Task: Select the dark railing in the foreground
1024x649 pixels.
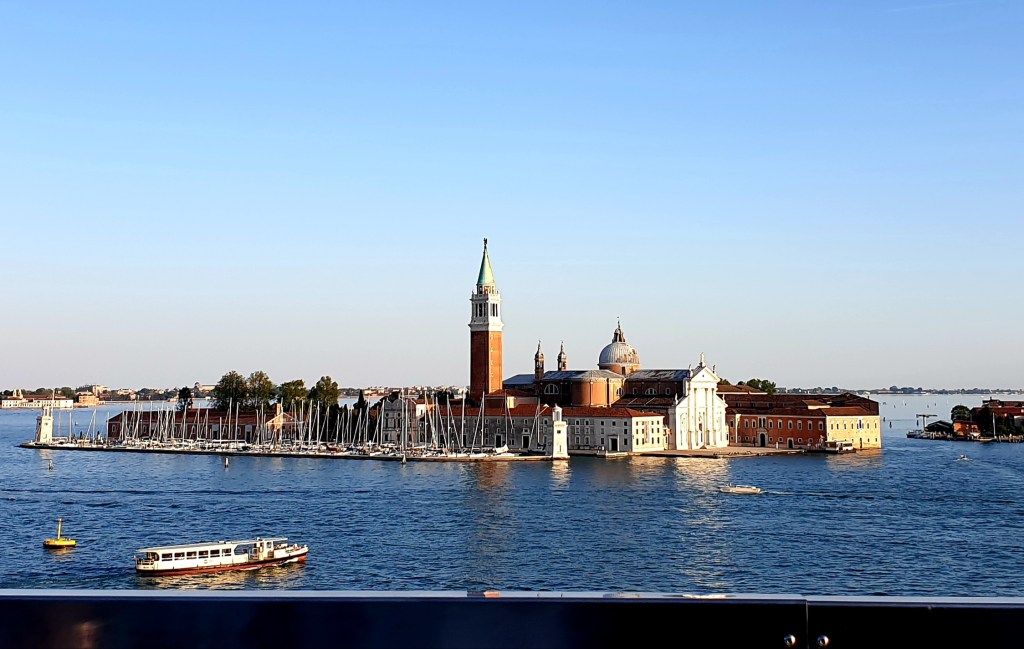Action: click(400, 622)
